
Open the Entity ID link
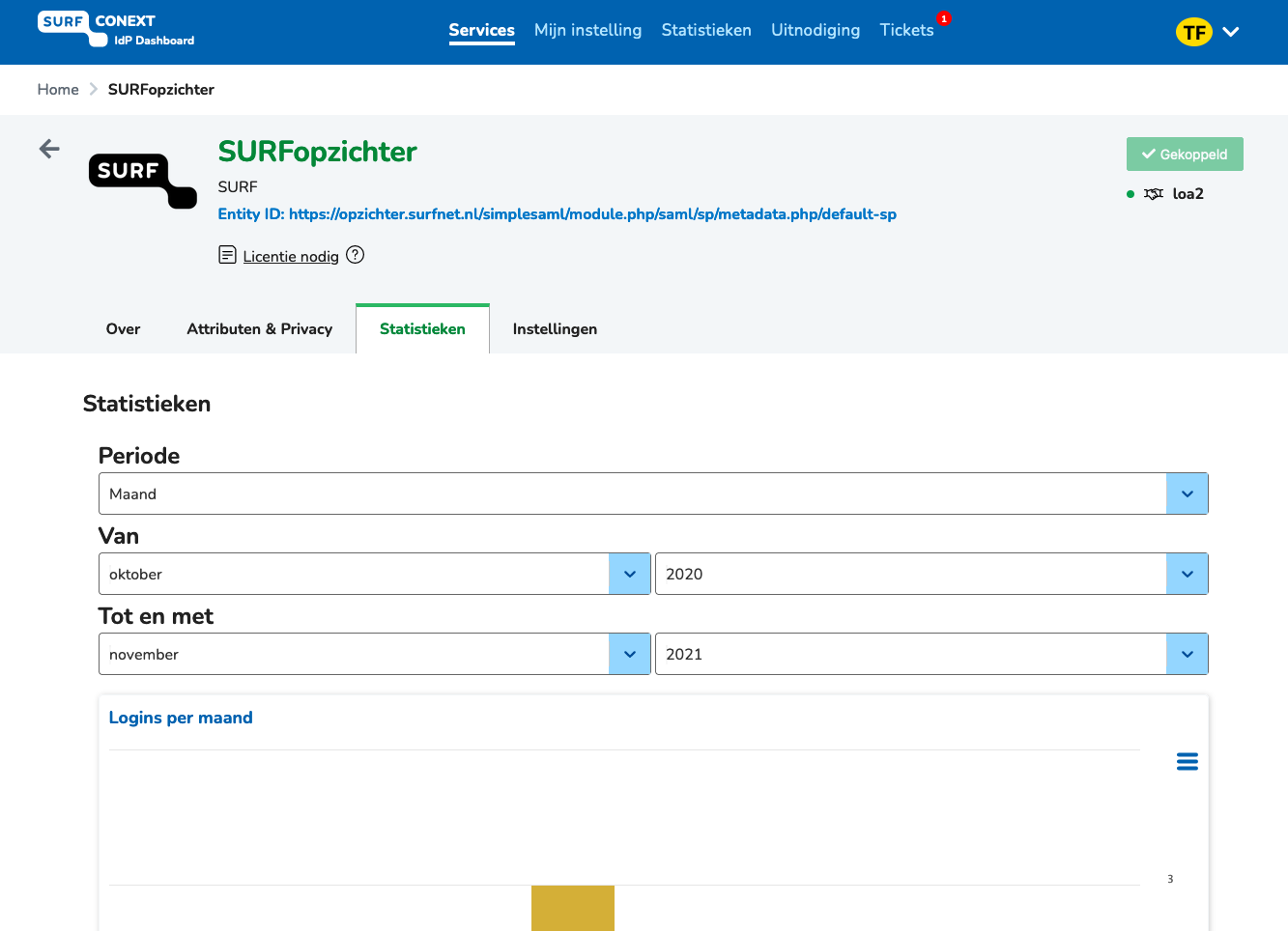point(557,214)
